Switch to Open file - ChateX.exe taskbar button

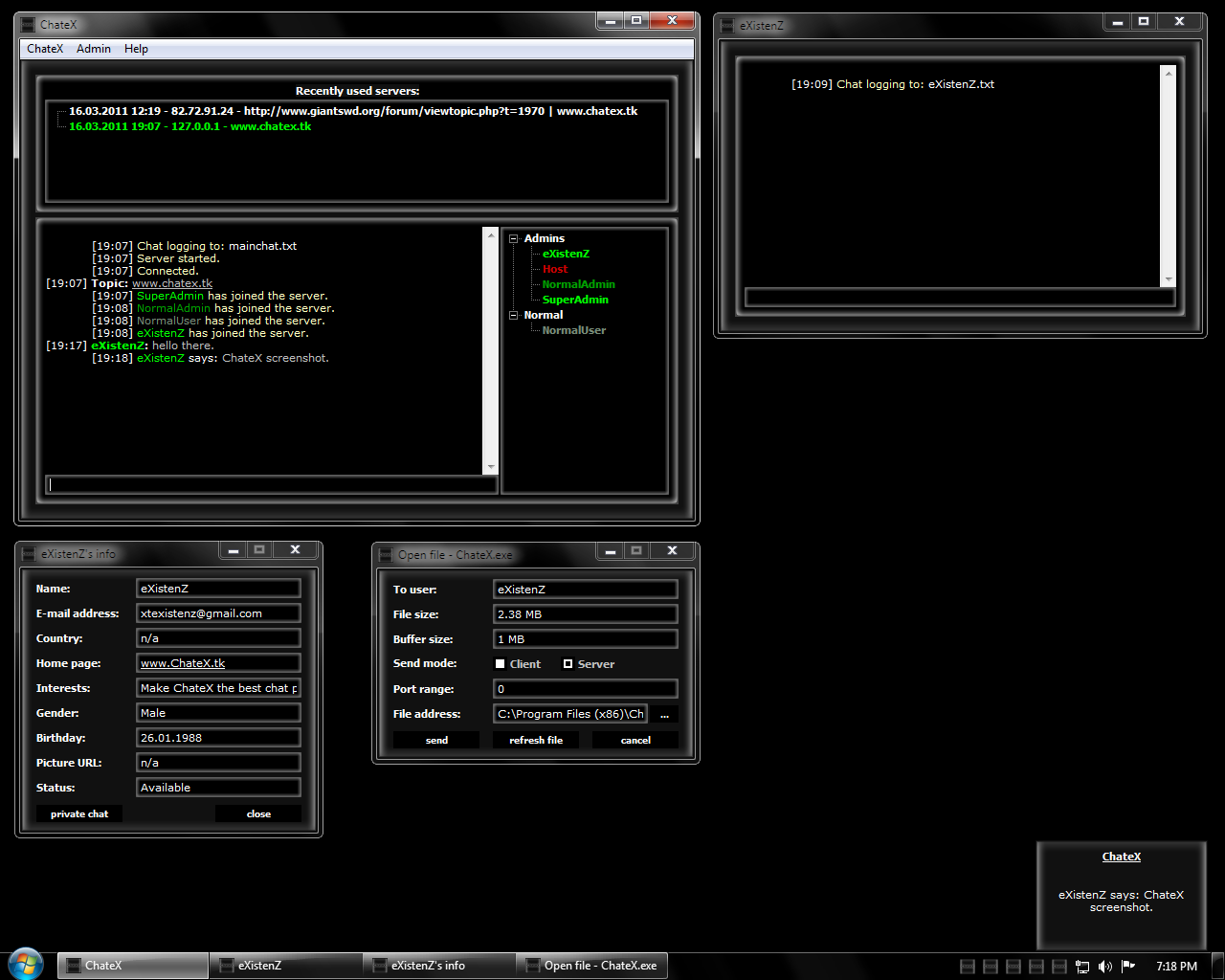[x=591, y=966]
